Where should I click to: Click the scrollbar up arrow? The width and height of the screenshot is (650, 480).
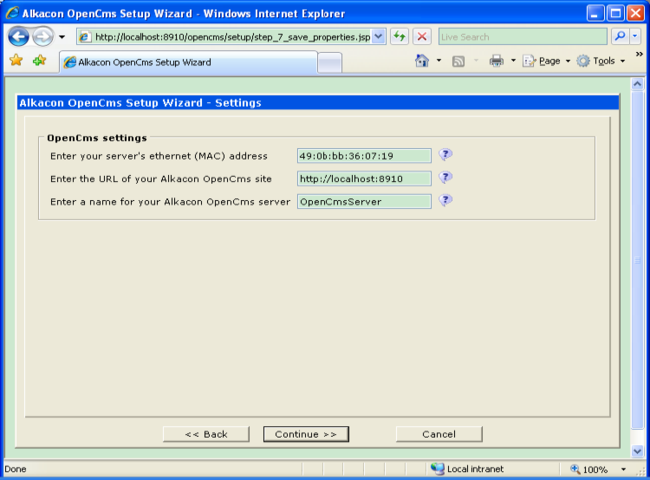(637, 84)
